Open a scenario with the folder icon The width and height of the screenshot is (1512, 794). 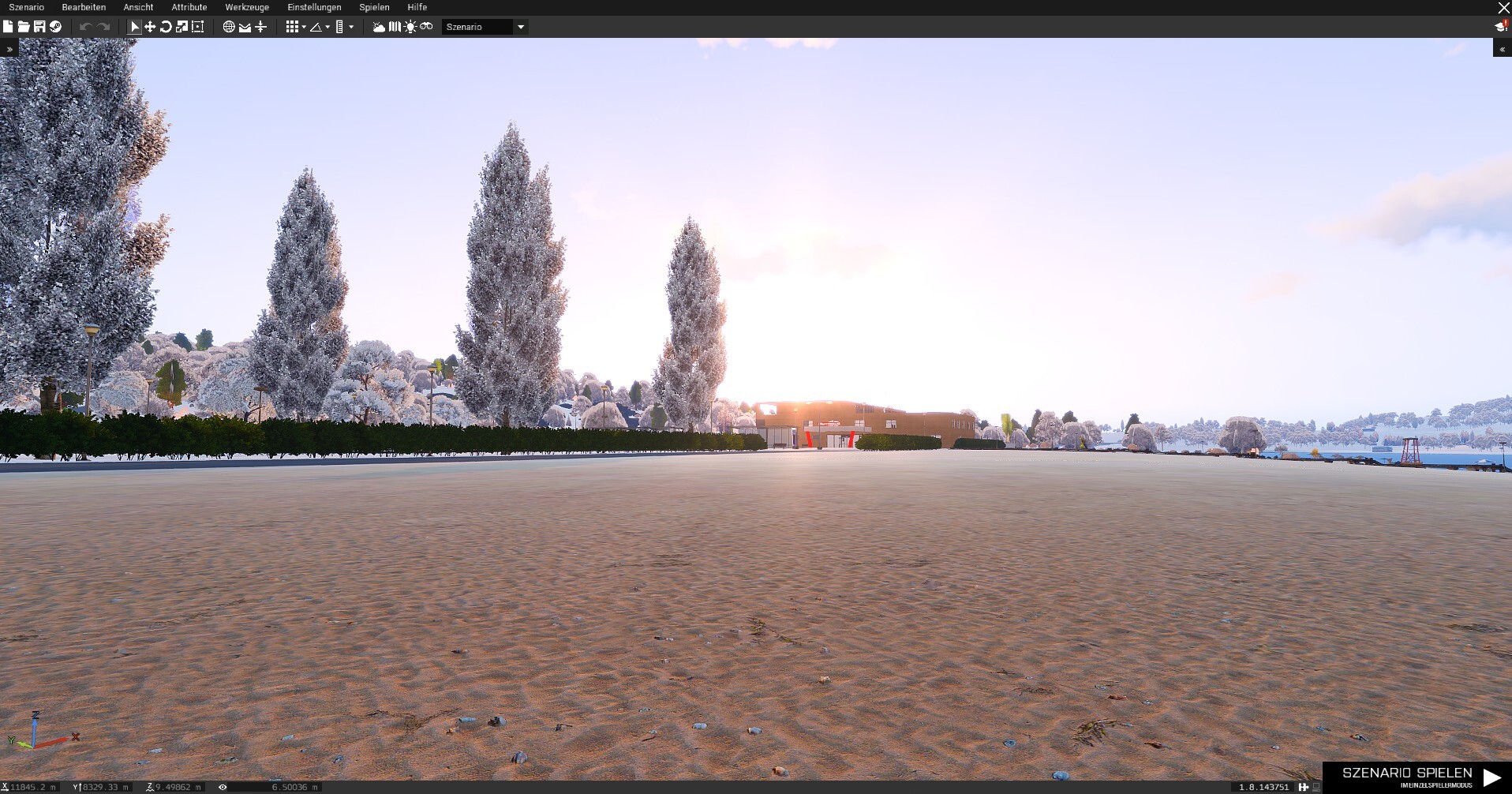(24, 27)
